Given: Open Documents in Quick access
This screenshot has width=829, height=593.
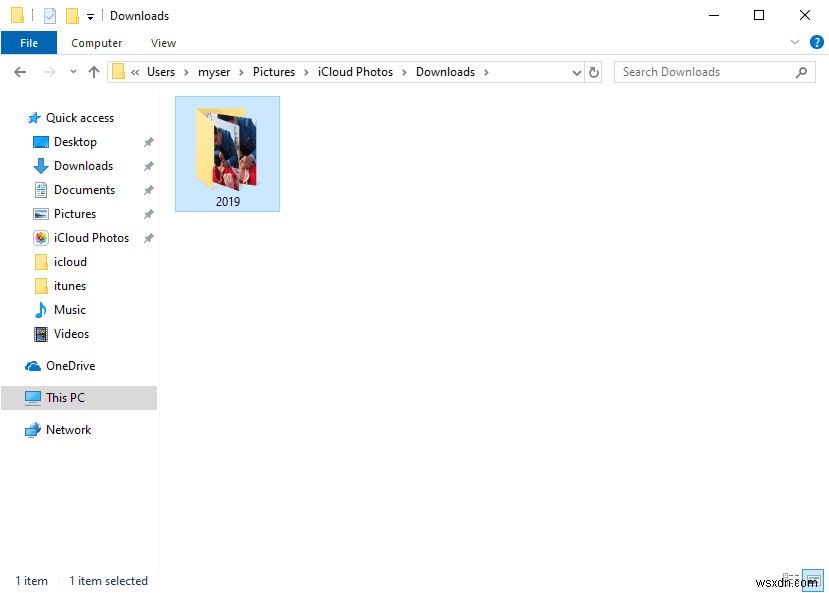Looking at the screenshot, I should coord(84,190).
